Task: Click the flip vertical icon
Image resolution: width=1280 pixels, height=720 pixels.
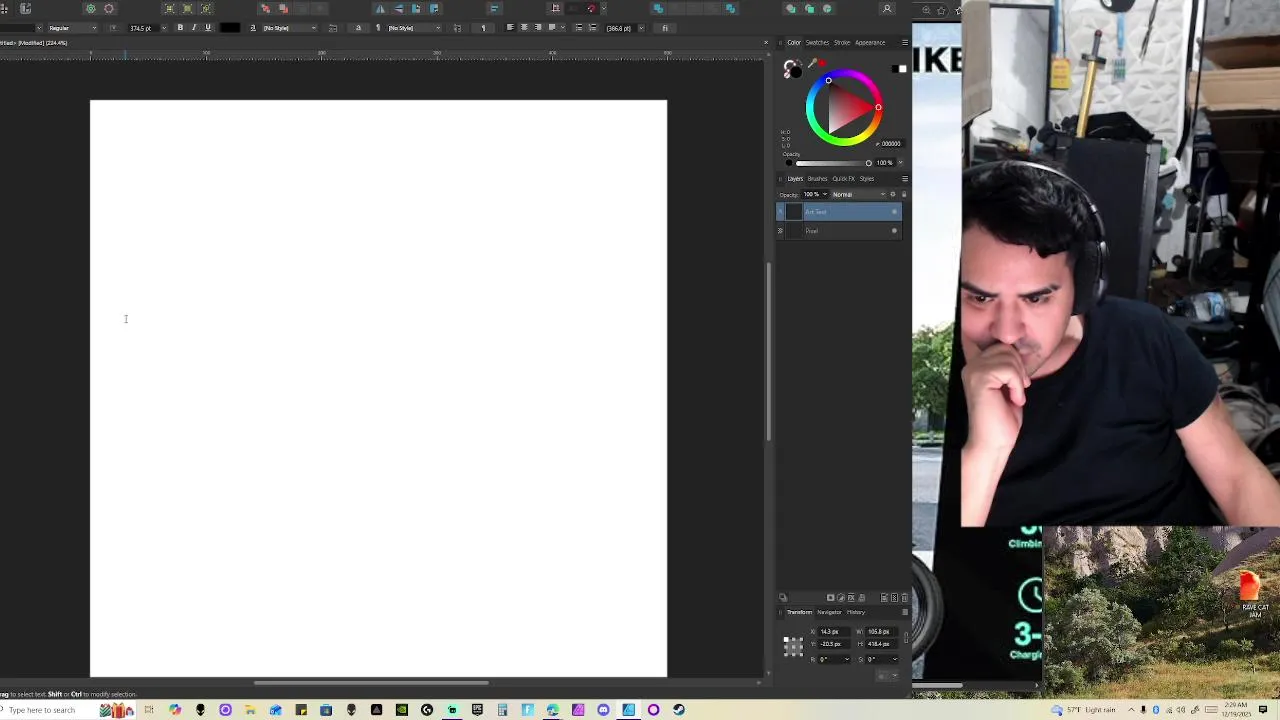Action: [x=400, y=9]
